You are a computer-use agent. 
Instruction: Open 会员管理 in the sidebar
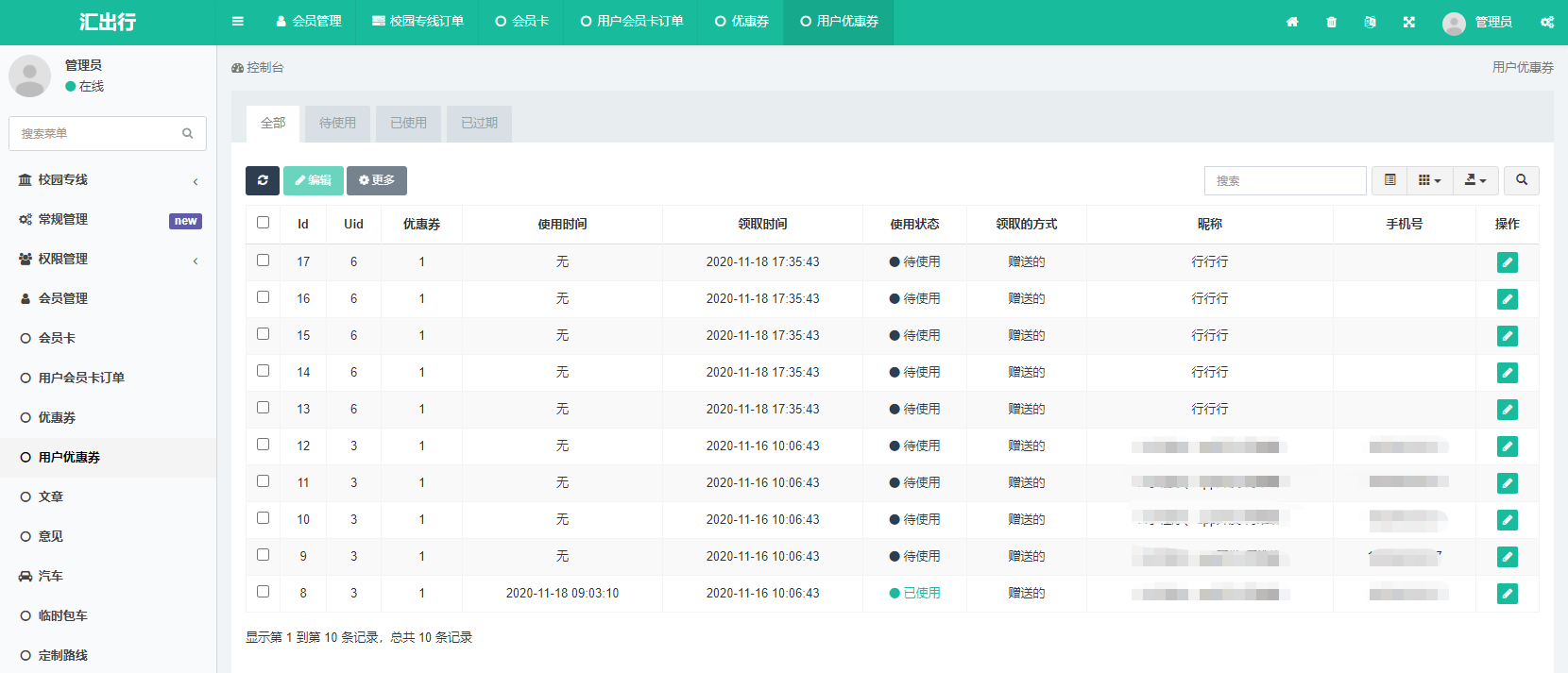click(x=109, y=298)
